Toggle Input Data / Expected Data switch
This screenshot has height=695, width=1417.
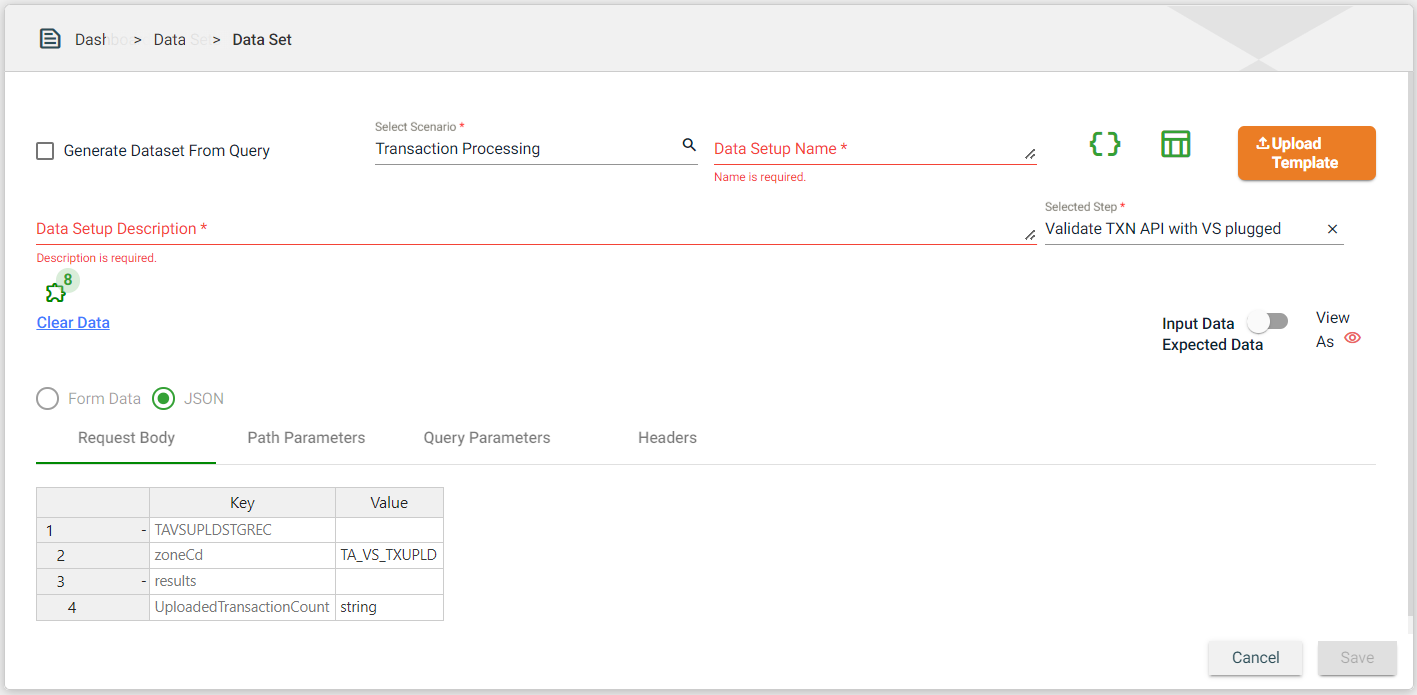1267,322
